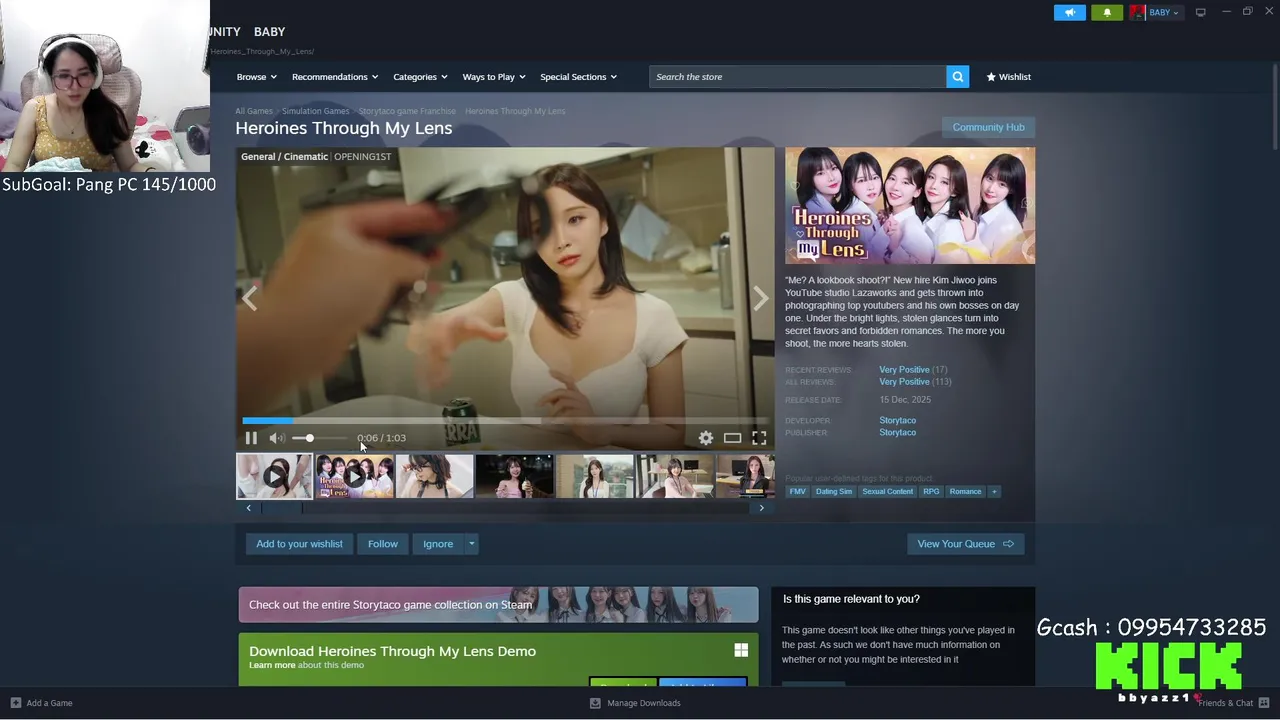Open Friends & Chat
This screenshot has height=720, width=1280.
click(1233, 703)
